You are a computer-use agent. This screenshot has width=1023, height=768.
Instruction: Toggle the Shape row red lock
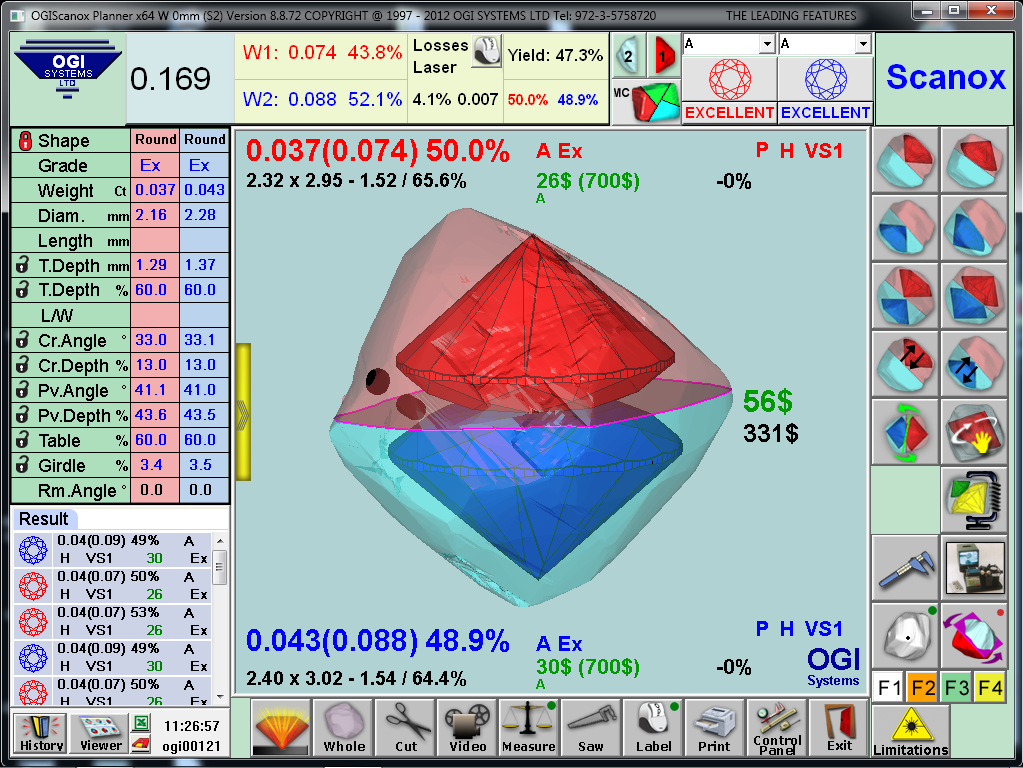pyautogui.click(x=25, y=140)
